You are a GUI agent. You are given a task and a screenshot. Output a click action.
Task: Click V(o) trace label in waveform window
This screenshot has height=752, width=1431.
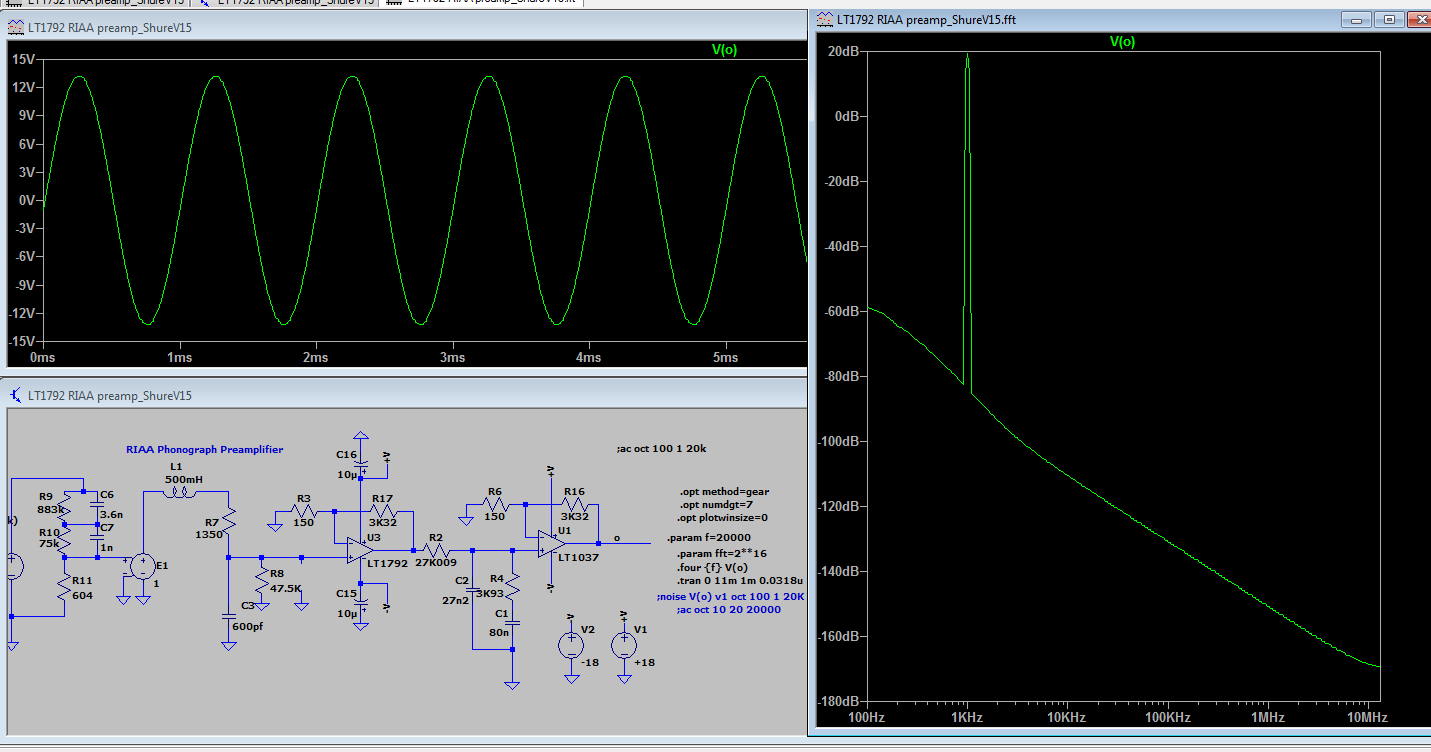[x=724, y=50]
